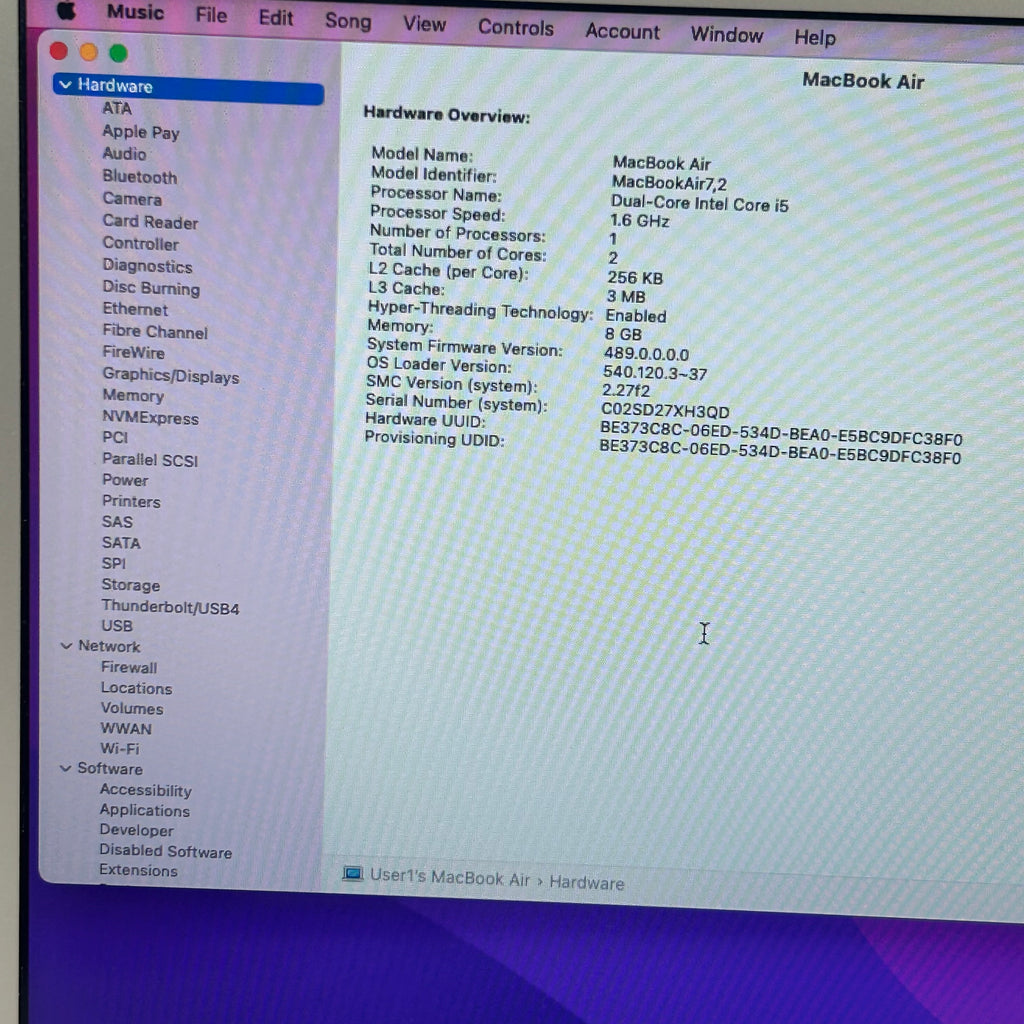Click the Dual-Core Intel Core i5 value
Viewport: 1024px width, 1024px height.
[x=699, y=203]
